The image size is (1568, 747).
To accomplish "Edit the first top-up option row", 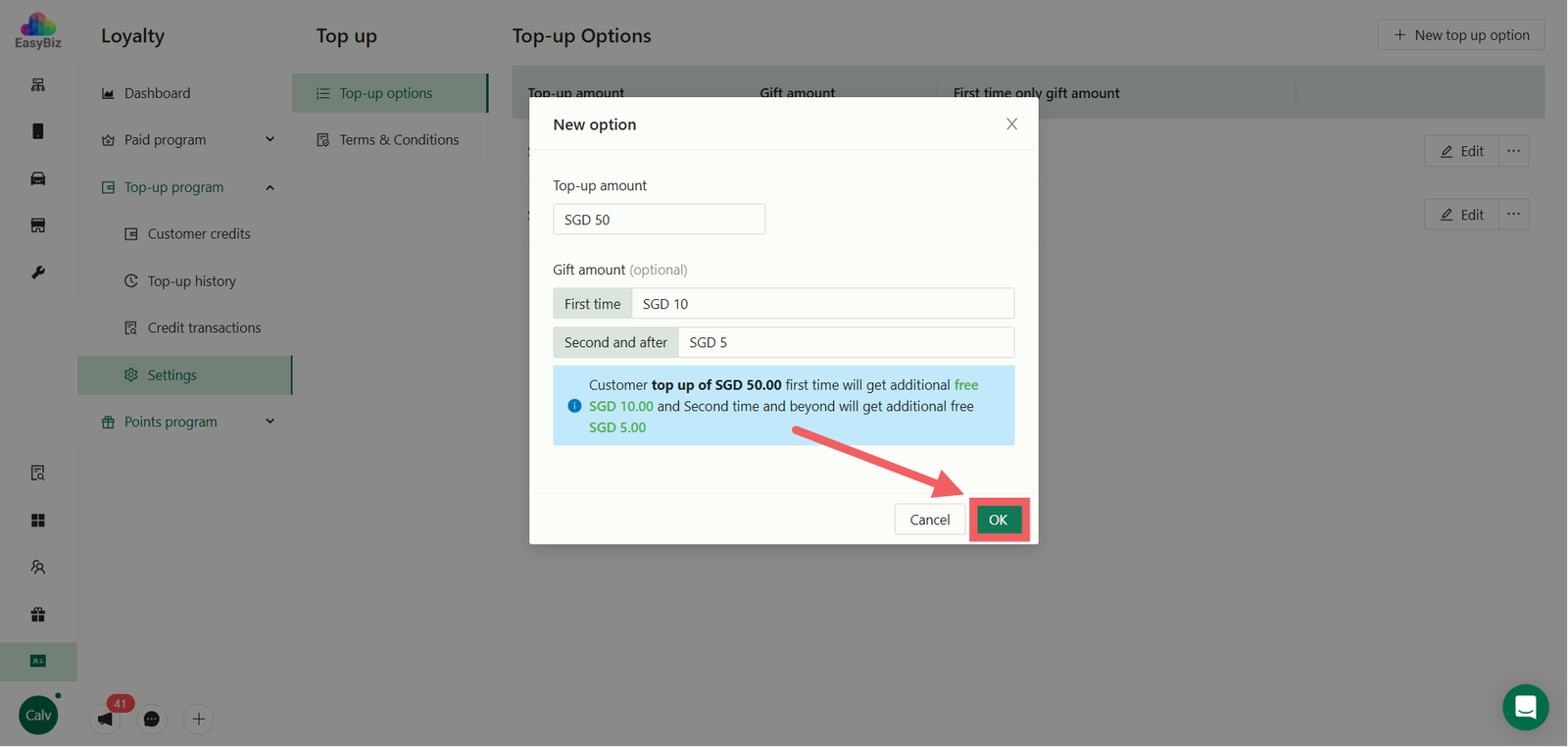I will [x=1461, y=151].
